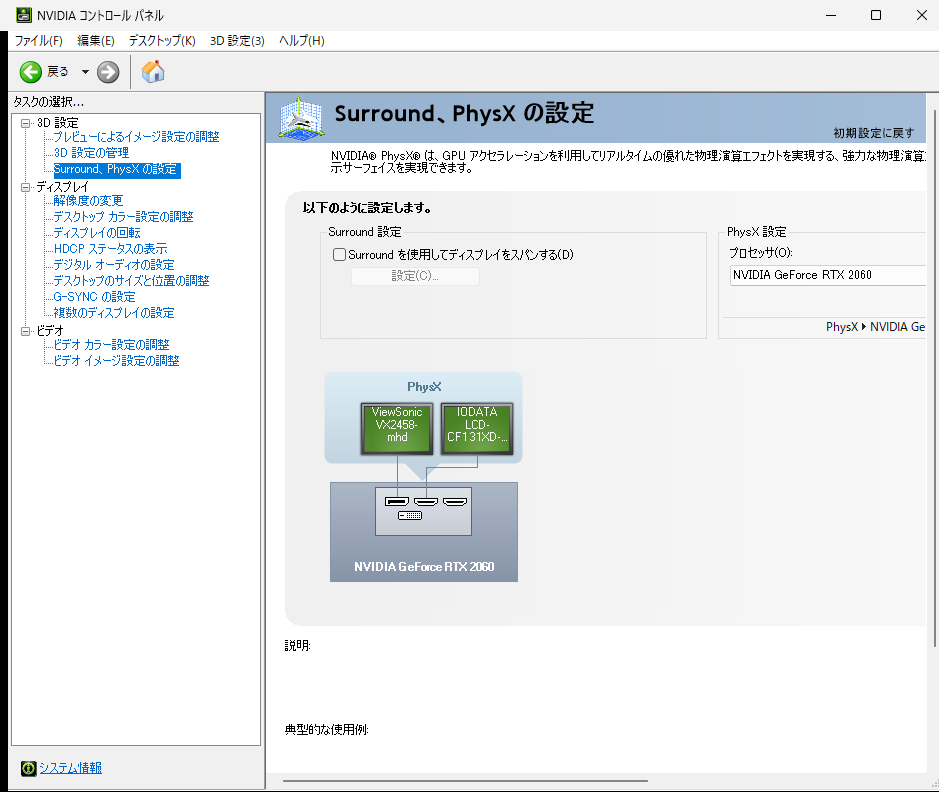Click 初期設定に戻す link
Viewport: 939px width, 792px height.
pos(874,133)
